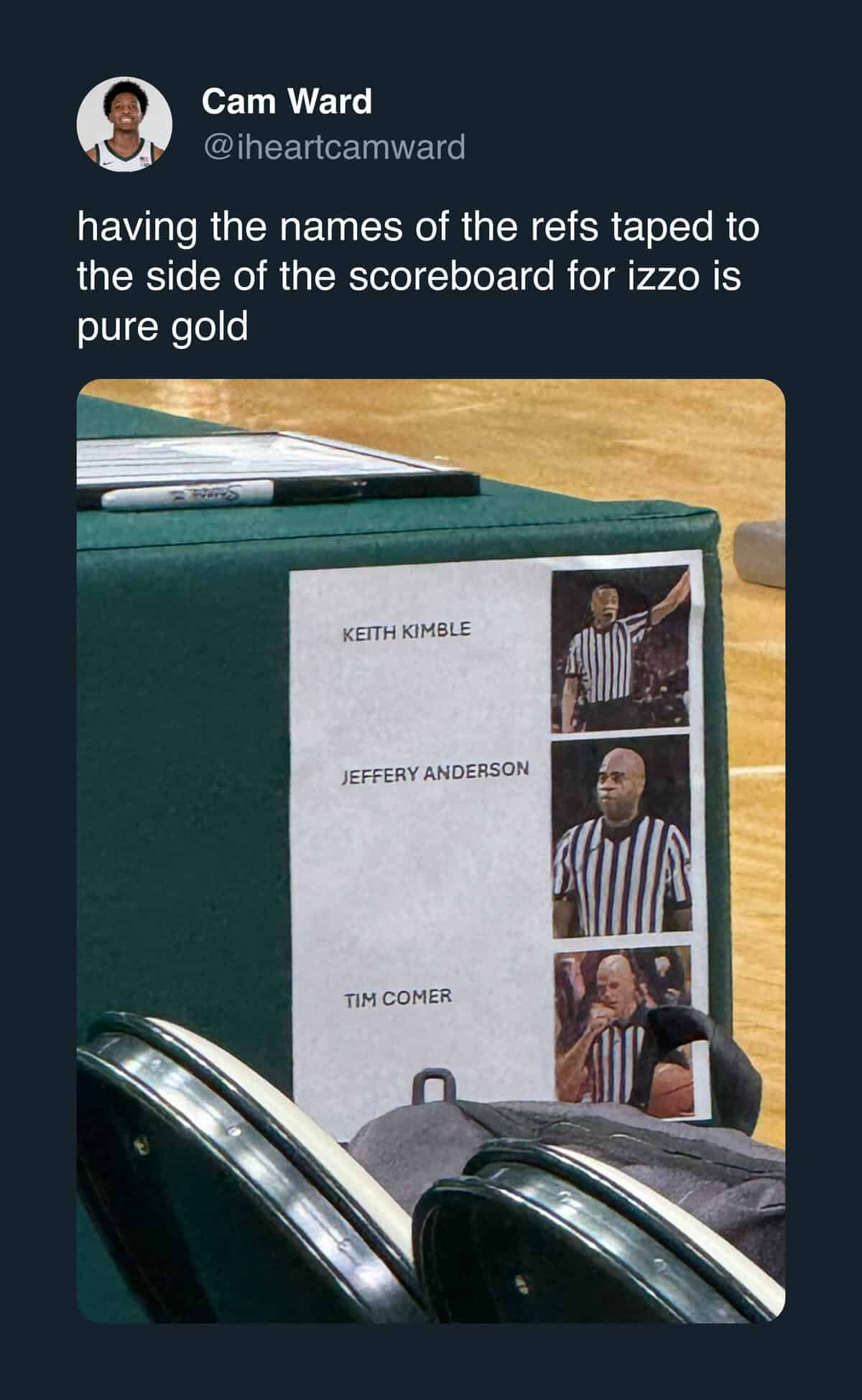Open the bottom referee photo blowing a whistle
Screen dimensions: 862x1400
tap(624, 1031)
